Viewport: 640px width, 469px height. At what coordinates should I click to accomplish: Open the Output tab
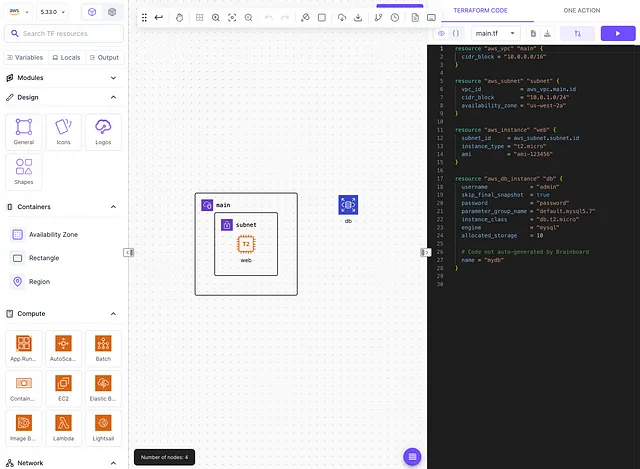pos(104,58)
